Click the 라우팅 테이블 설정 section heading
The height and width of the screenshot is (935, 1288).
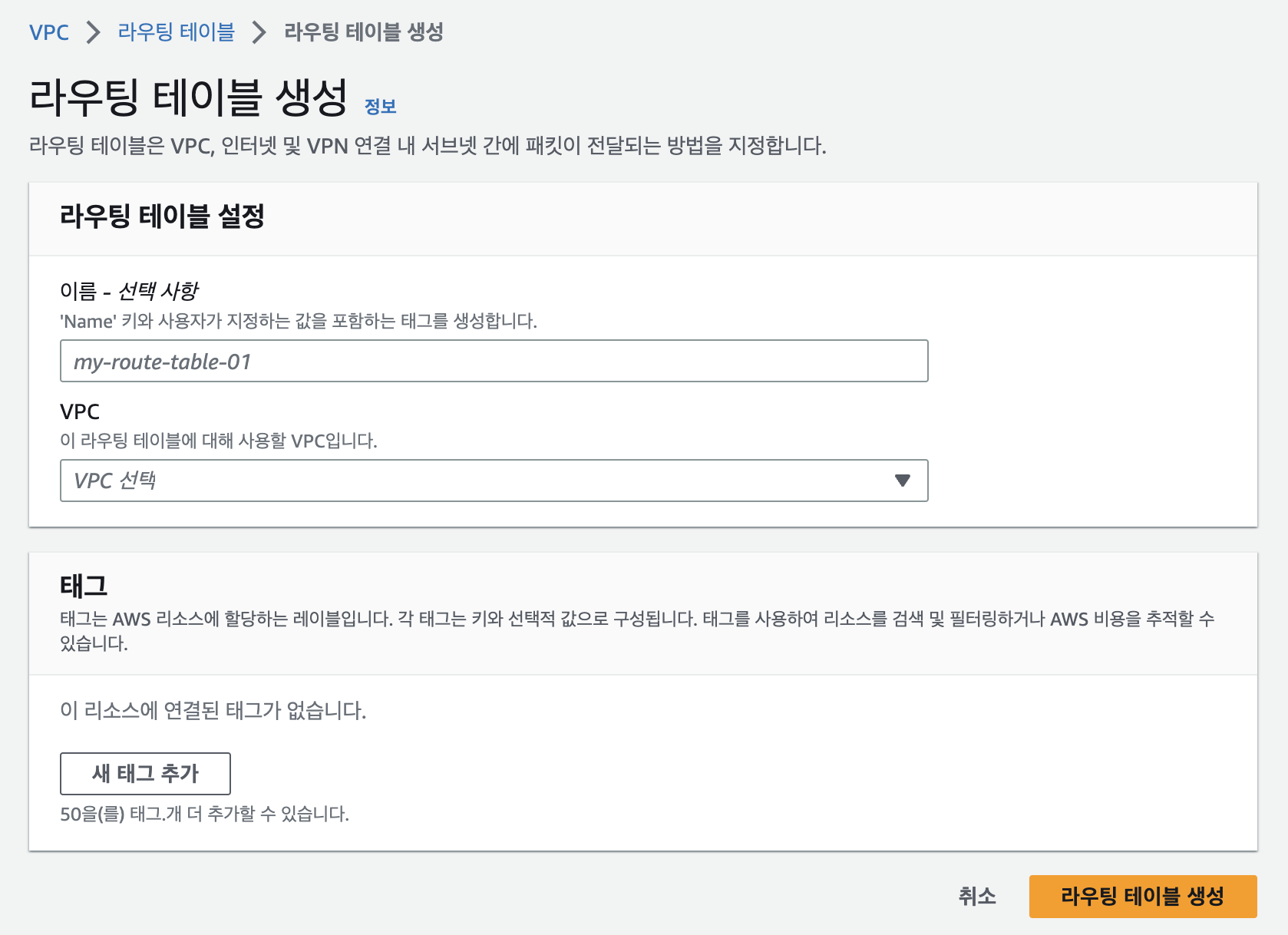162,216
